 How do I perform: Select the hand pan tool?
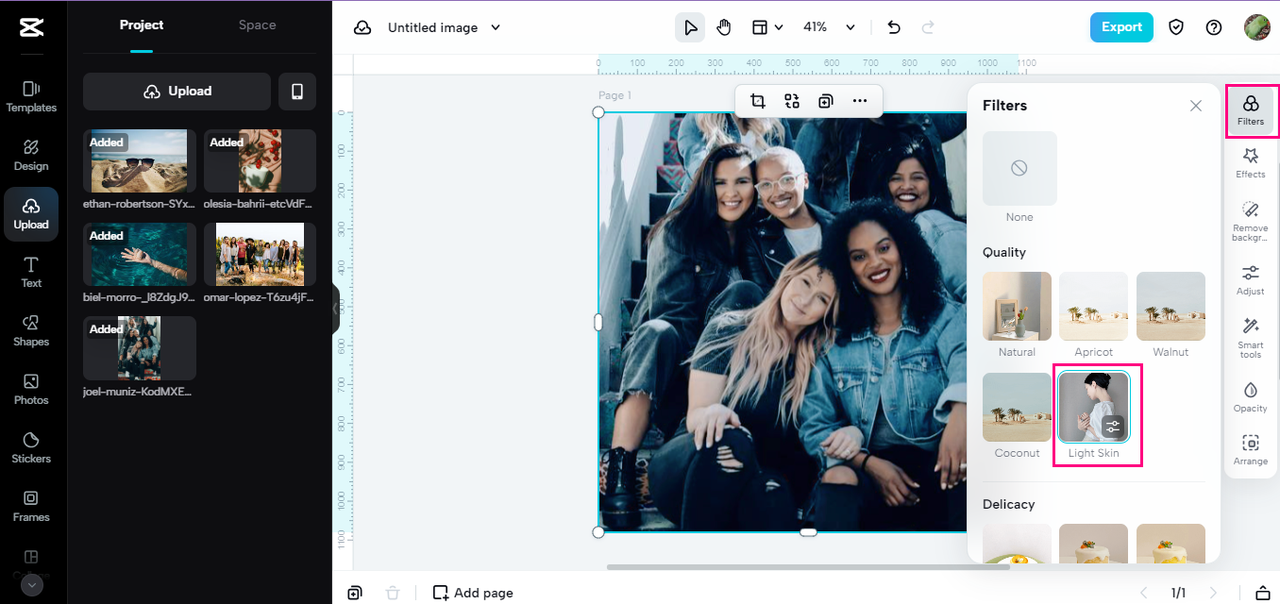point(724,28)
